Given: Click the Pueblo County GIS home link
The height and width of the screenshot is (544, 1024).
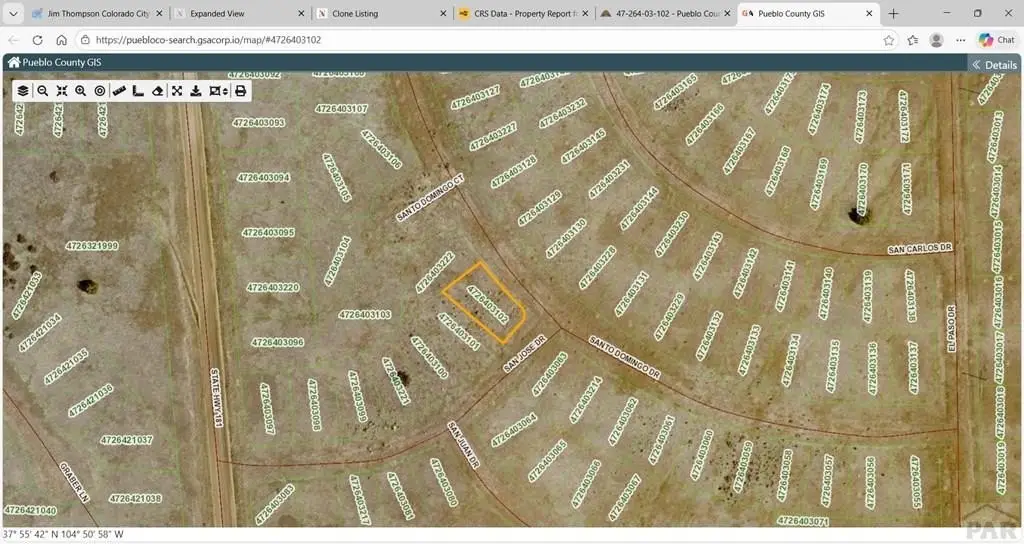Looking at the screenshot, I should point(55,62).
